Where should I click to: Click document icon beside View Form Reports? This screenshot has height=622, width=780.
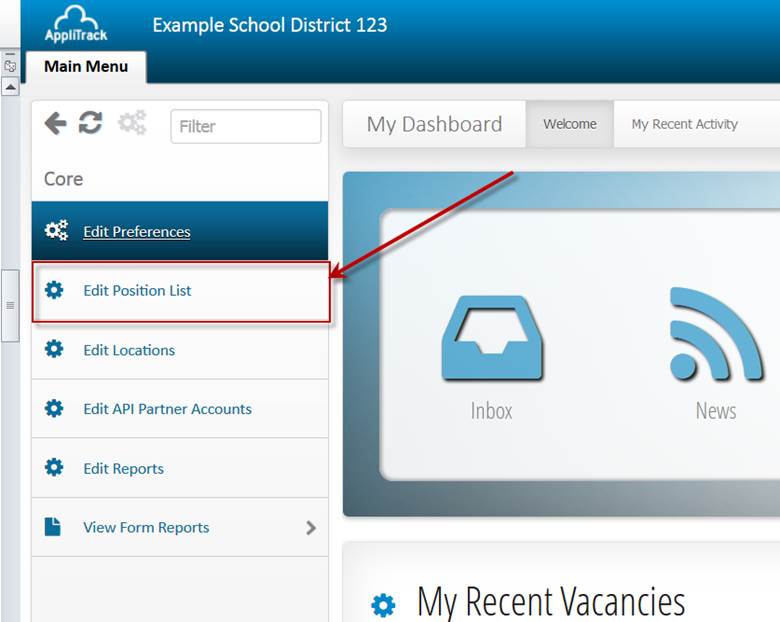click(53, 527)
